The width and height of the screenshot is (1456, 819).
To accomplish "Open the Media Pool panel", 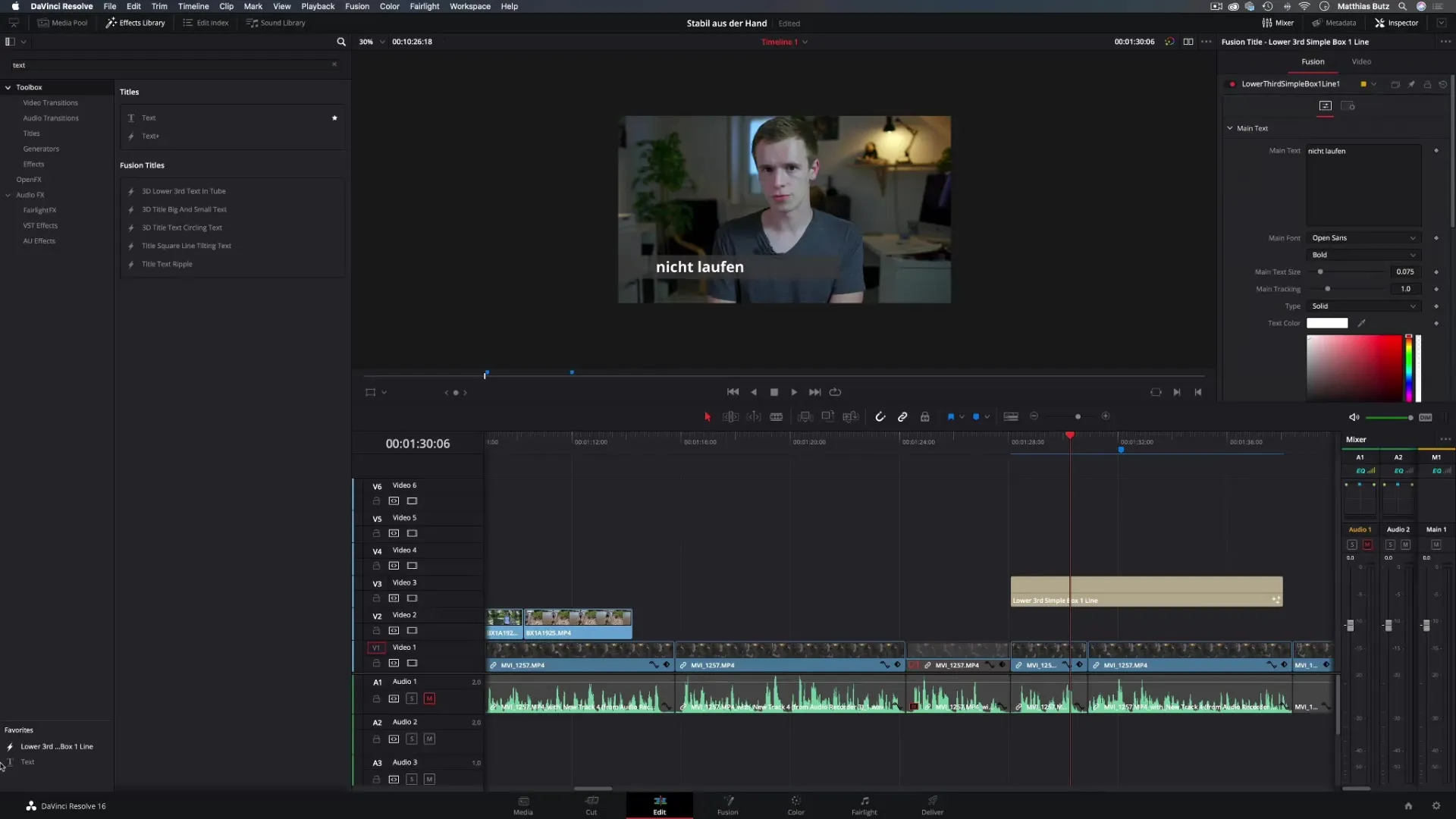I will pyautogui.click(x=63, y=23).
